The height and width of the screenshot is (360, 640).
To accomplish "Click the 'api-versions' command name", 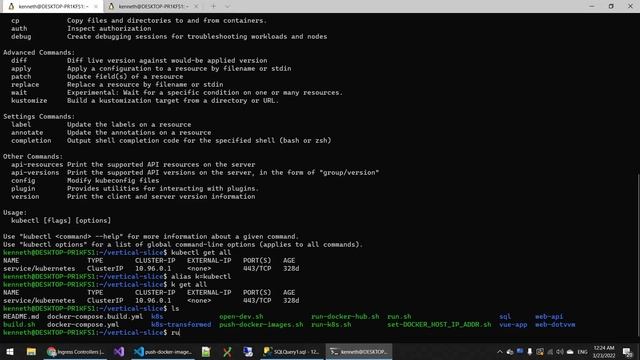I will coord(35,172).
